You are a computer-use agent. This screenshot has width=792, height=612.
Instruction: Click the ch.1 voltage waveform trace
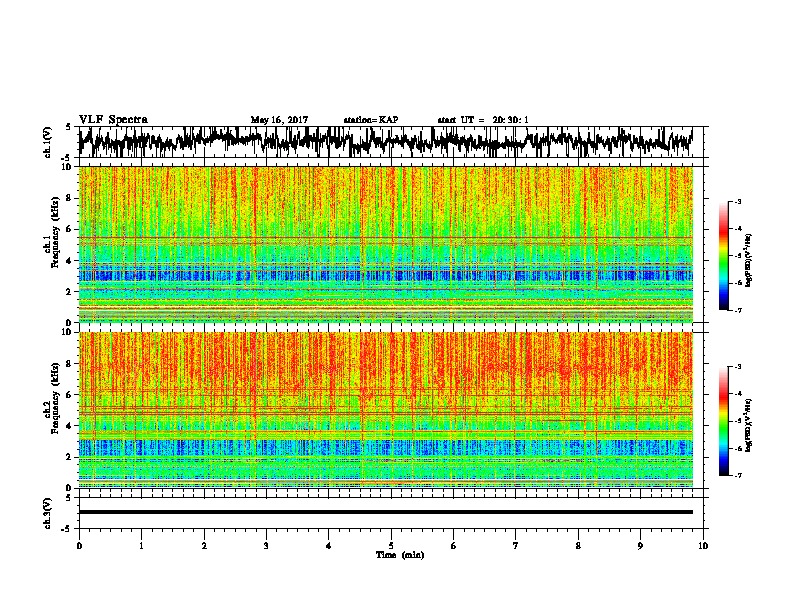tap(385, 141)
